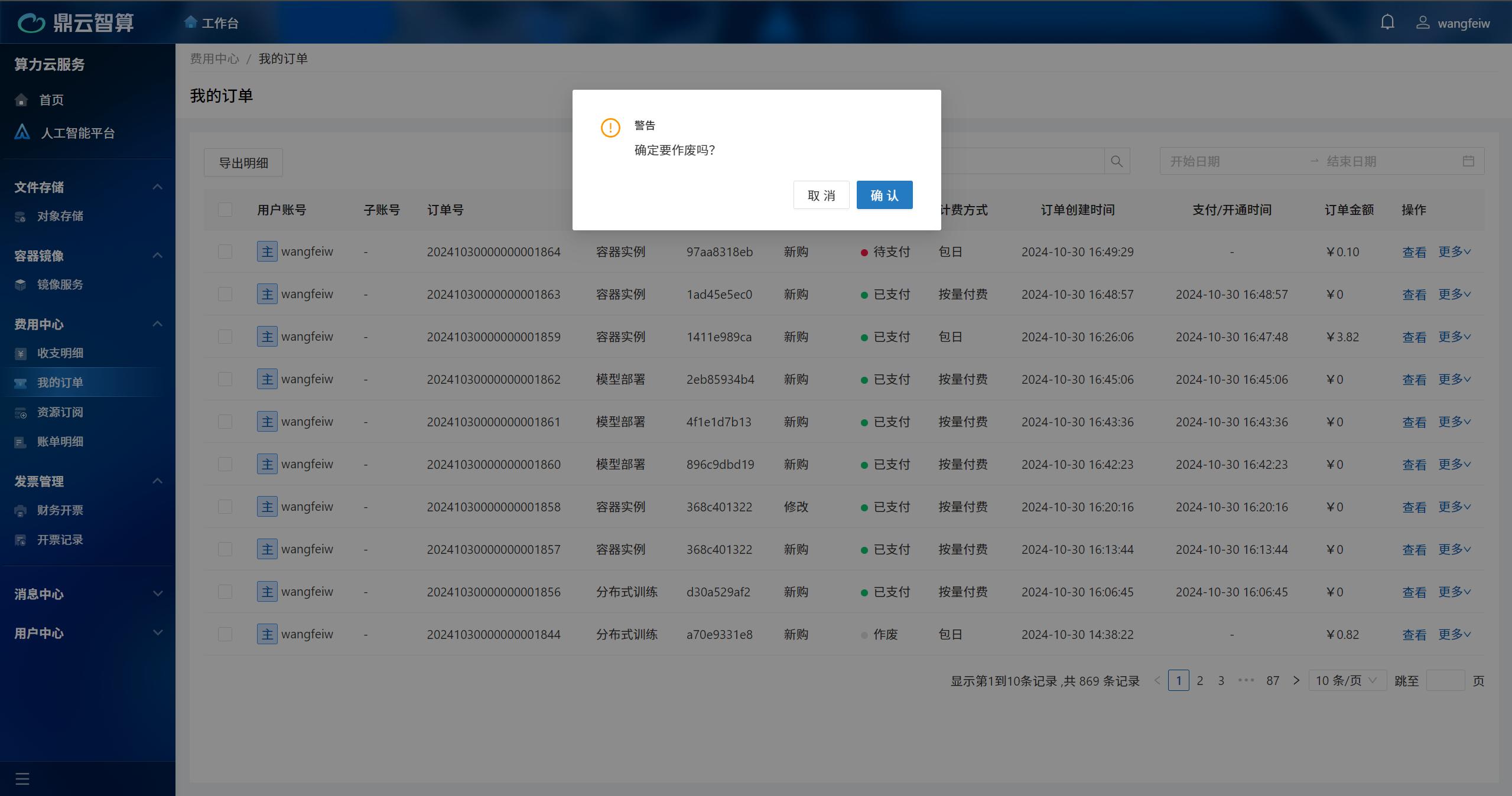Click the 工作台 home icon in header

(190, 22)
